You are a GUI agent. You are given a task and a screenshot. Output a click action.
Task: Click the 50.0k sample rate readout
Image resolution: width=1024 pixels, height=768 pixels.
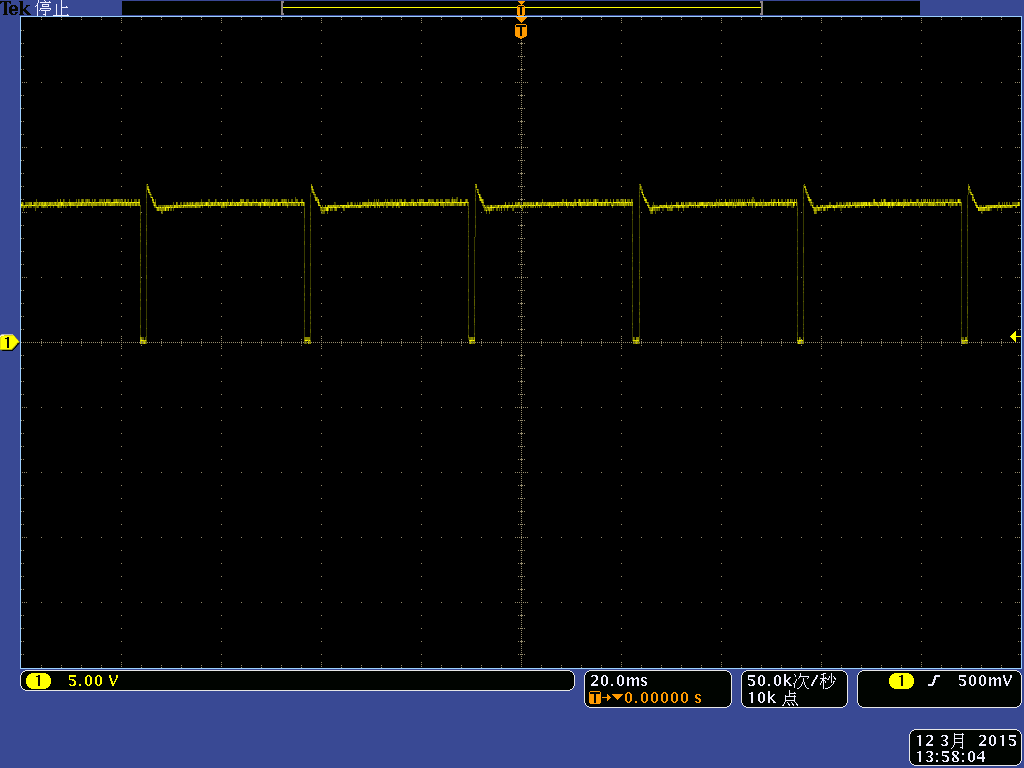[x=791, y=680]
